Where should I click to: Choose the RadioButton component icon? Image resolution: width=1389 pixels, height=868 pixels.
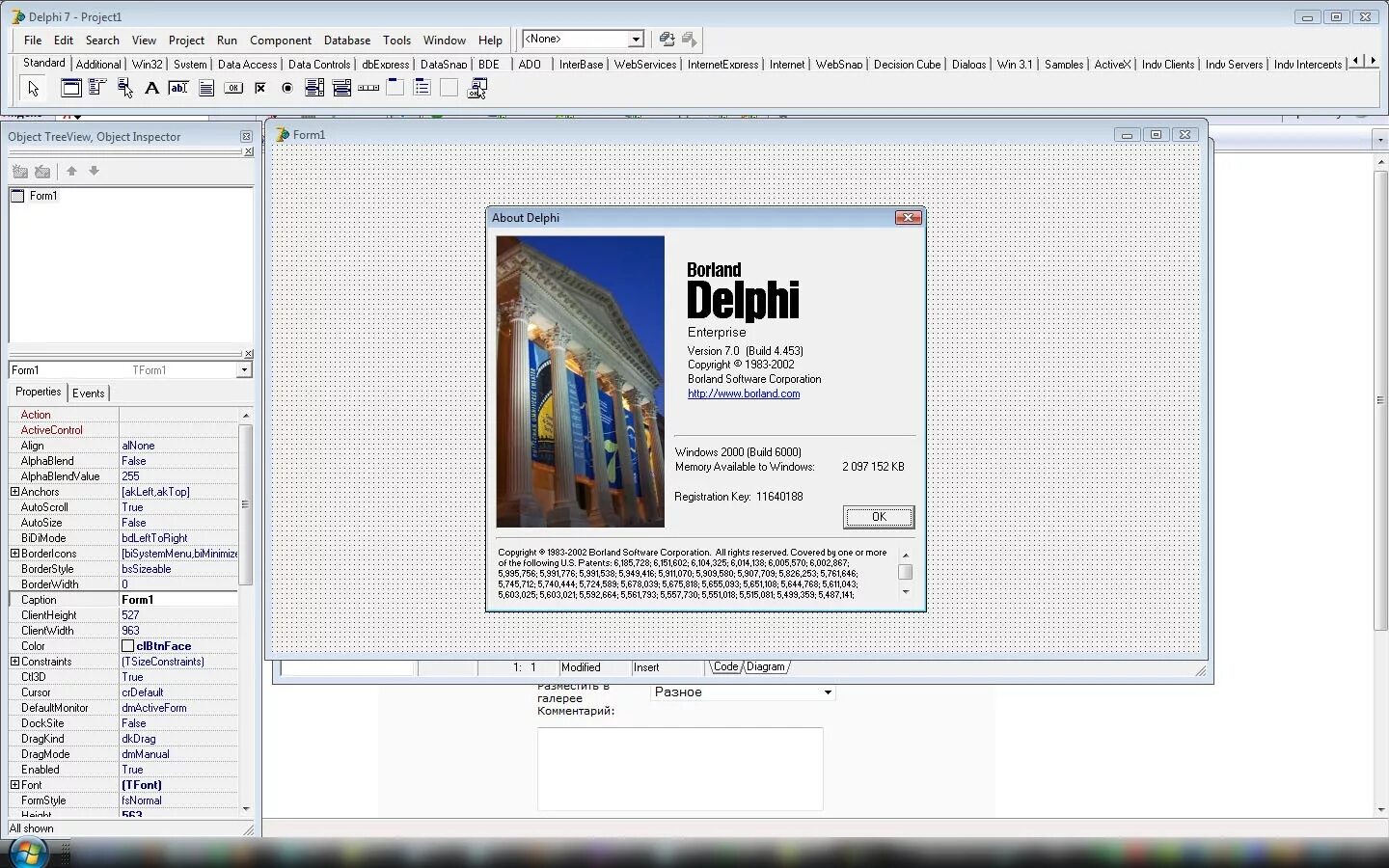(287, 88)
